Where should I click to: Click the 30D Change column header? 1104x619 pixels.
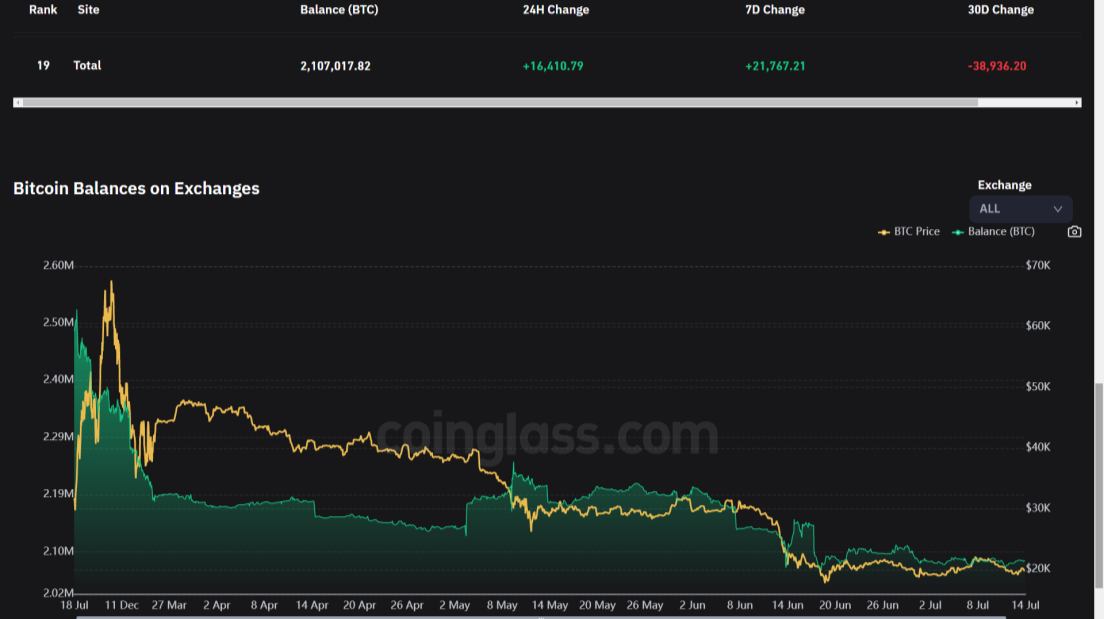(x=1001, y=9)
